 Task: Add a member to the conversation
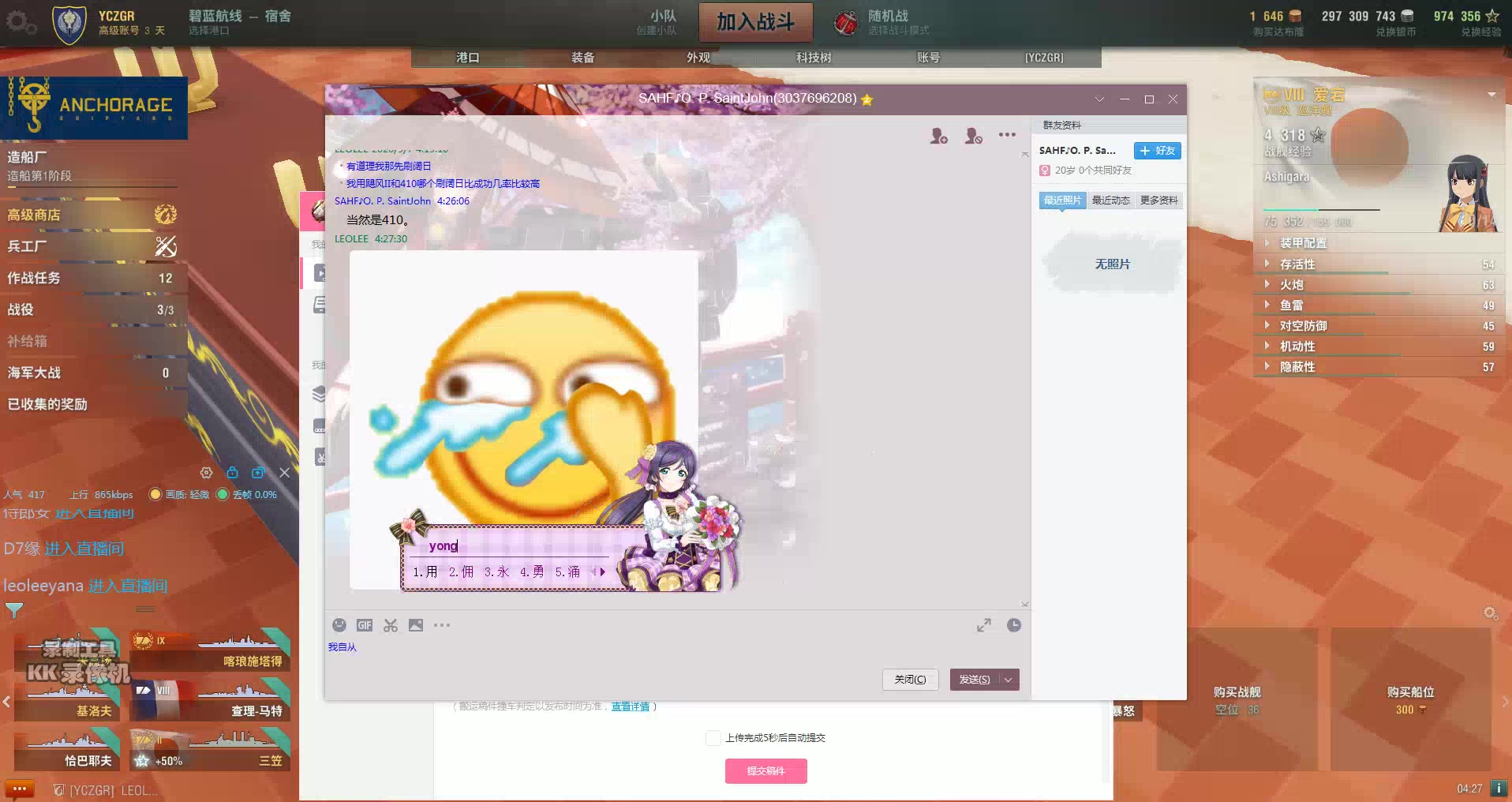click(939, 136)
